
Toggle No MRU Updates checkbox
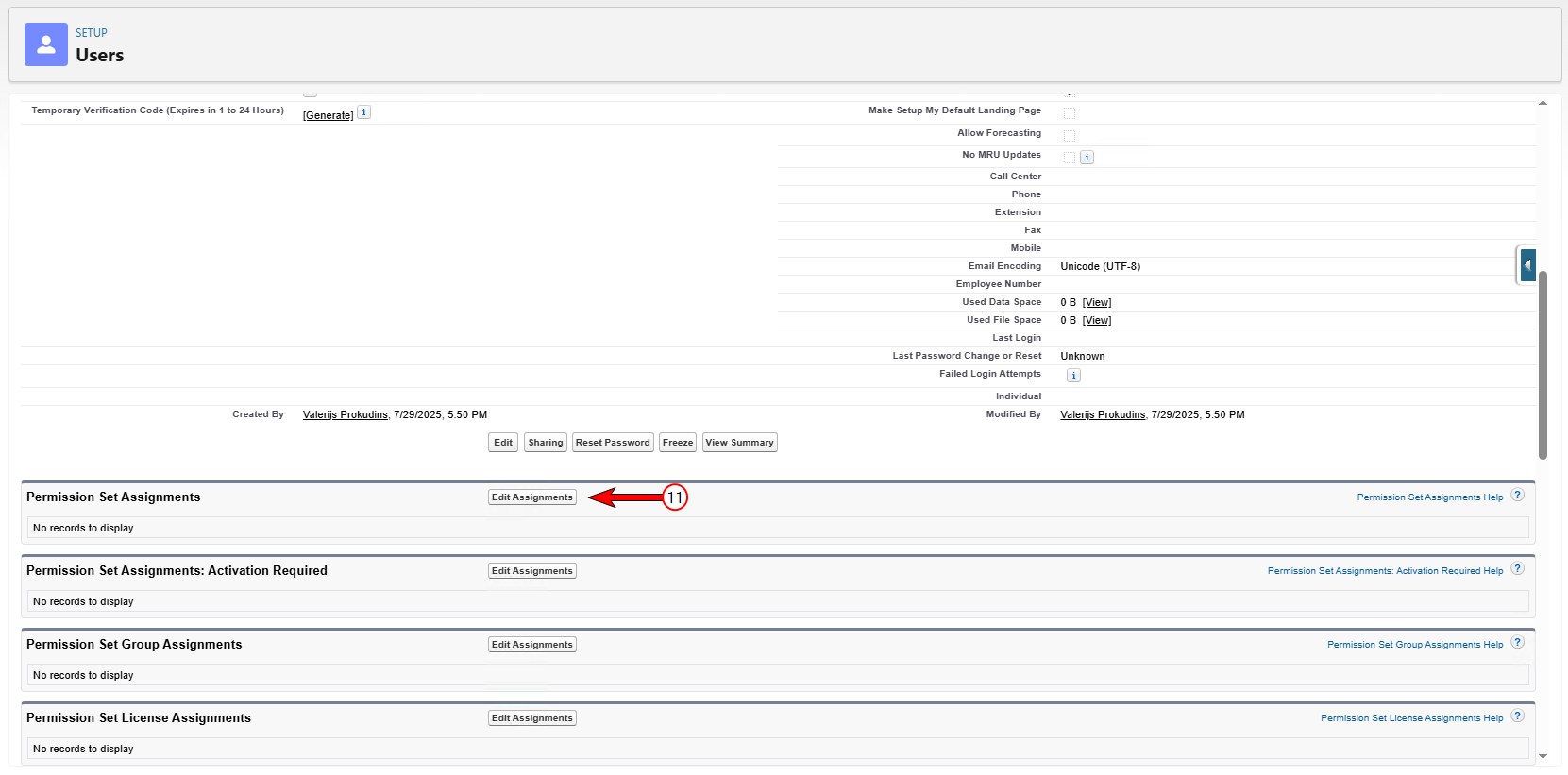point(1070,158)
